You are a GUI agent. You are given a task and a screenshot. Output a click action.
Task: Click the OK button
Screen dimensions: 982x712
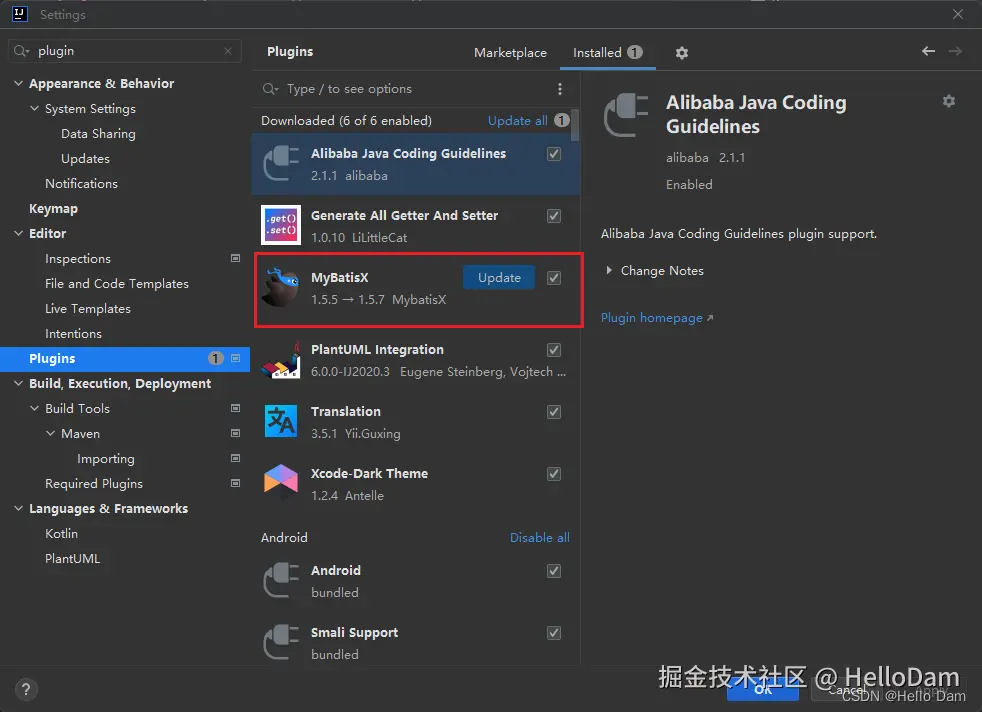coord(763,689)
